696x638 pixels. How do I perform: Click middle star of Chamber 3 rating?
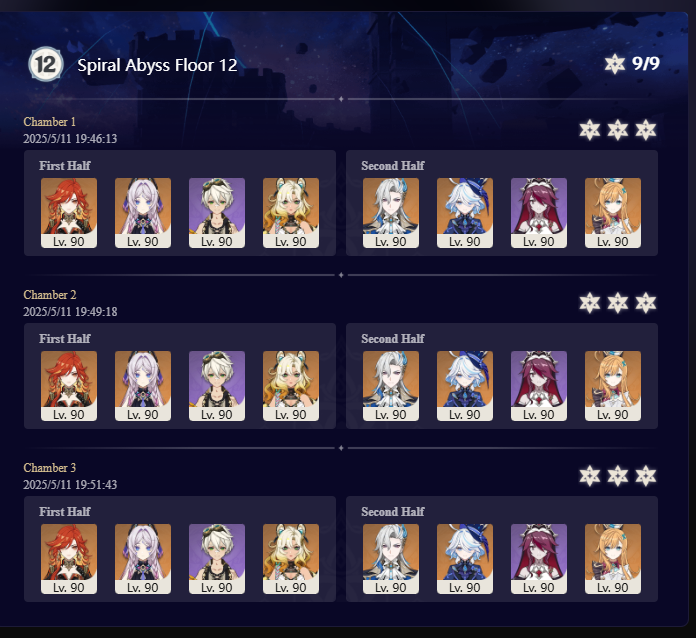tap(618, 476)
